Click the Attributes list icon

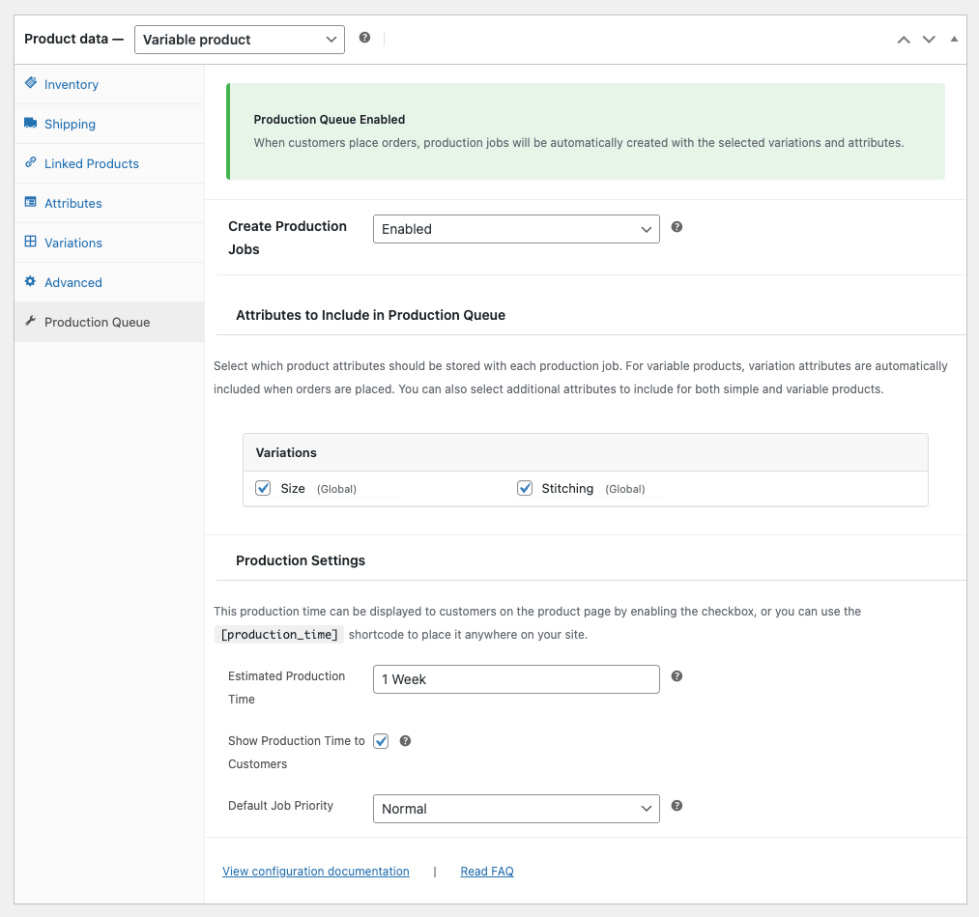[30, 203]
